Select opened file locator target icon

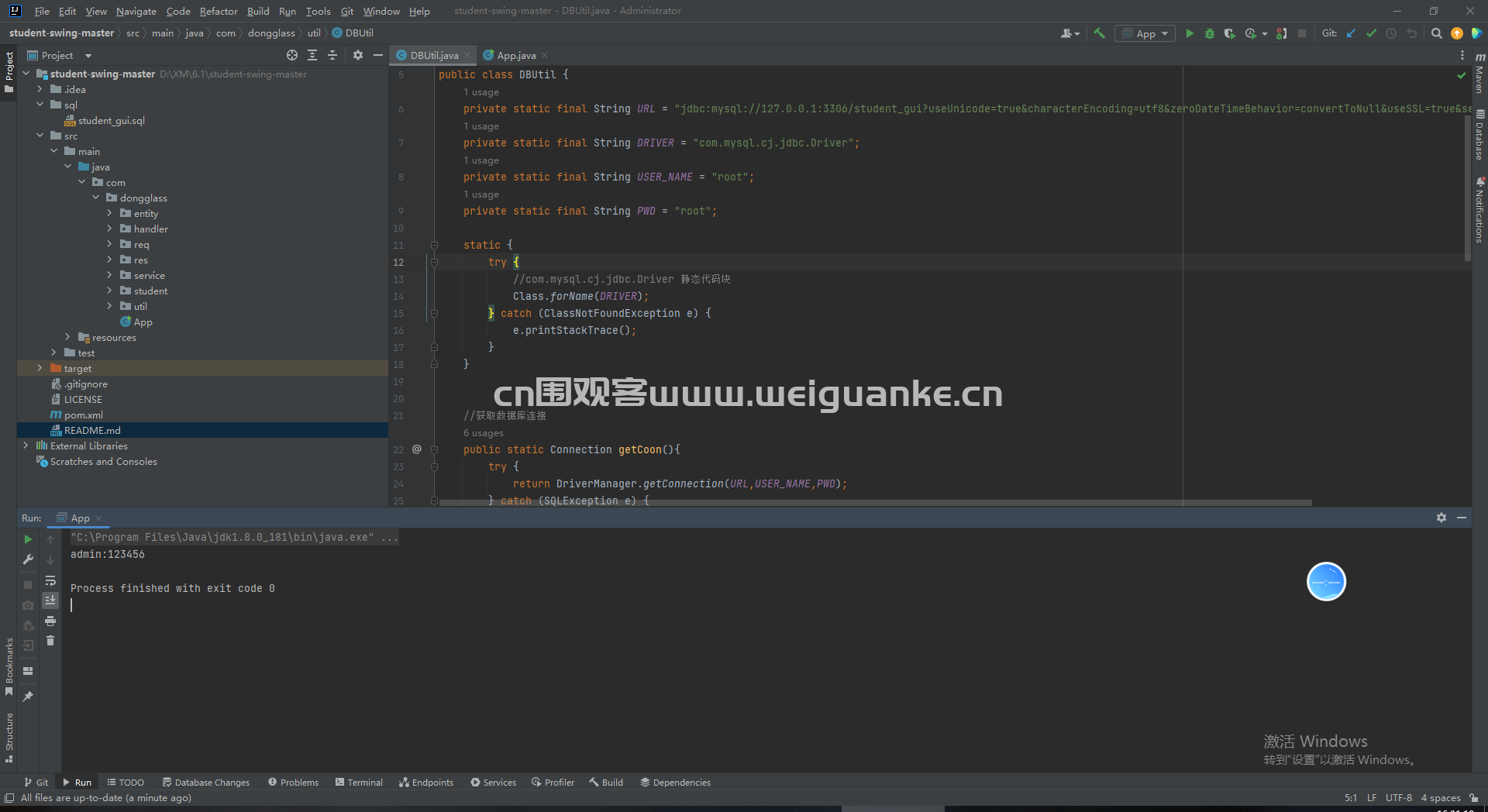(x=291, y=55)
